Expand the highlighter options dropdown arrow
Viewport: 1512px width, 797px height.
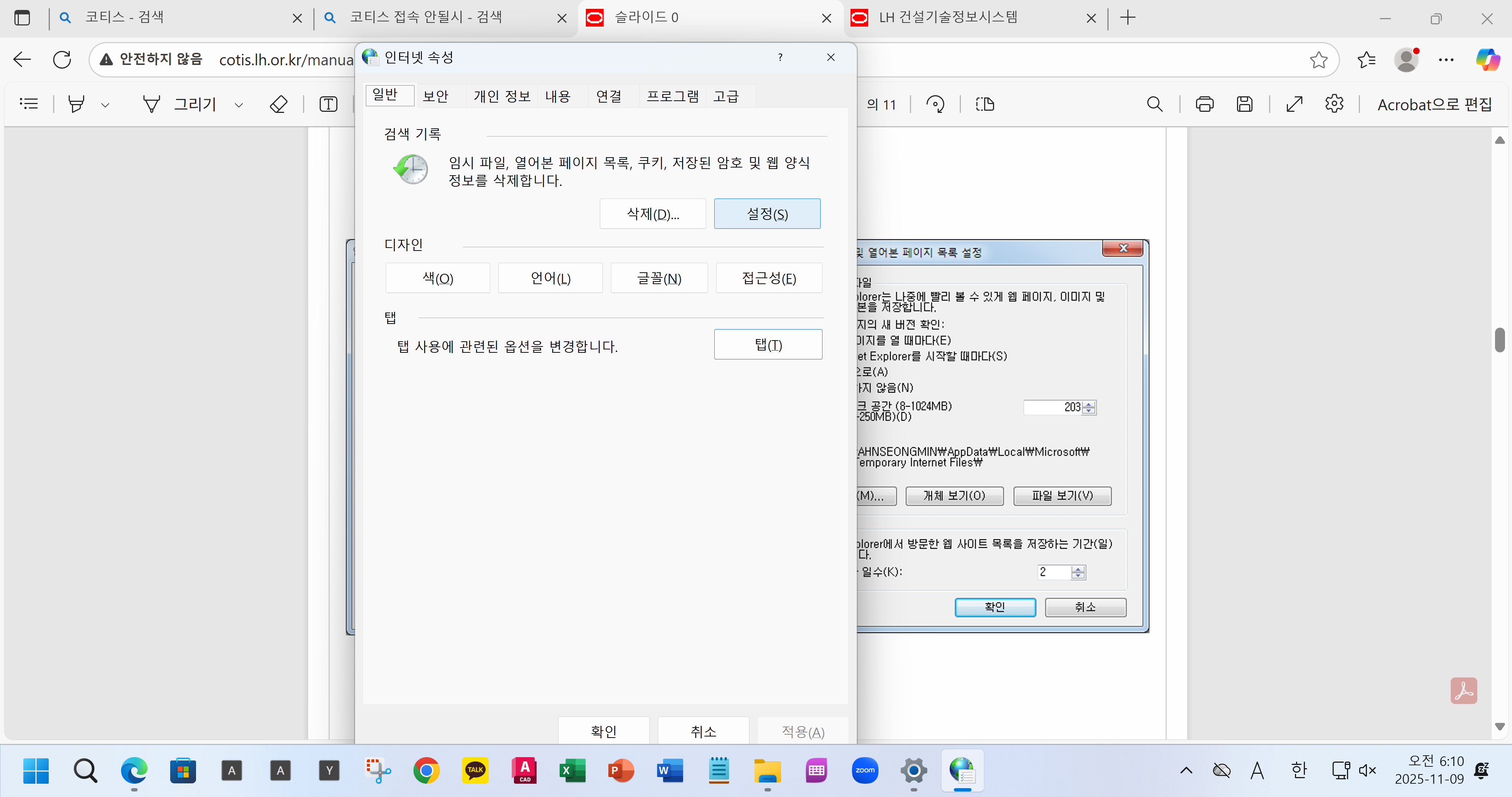[106, 105]
